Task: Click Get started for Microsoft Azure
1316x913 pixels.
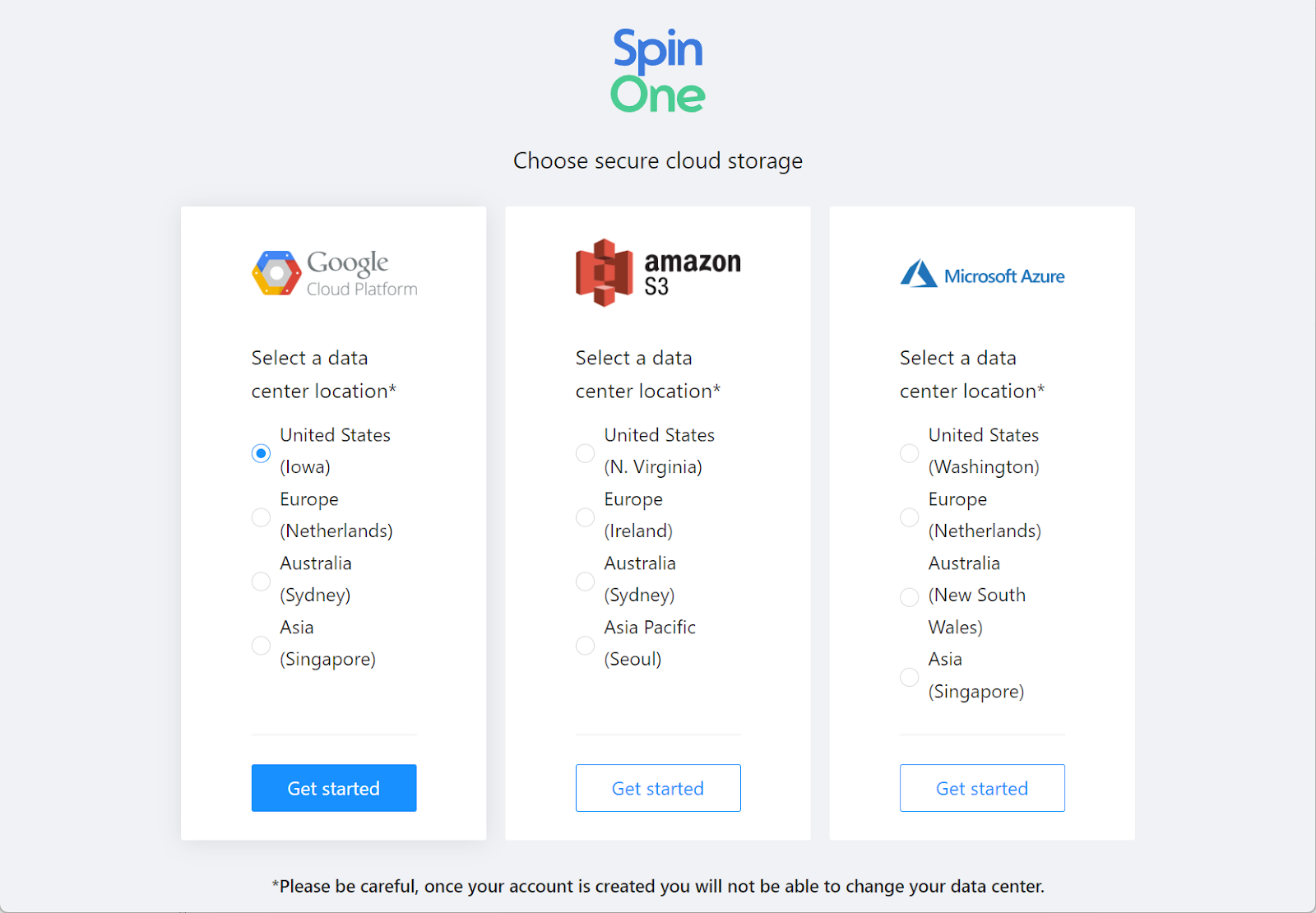Action: click(981, 787)
